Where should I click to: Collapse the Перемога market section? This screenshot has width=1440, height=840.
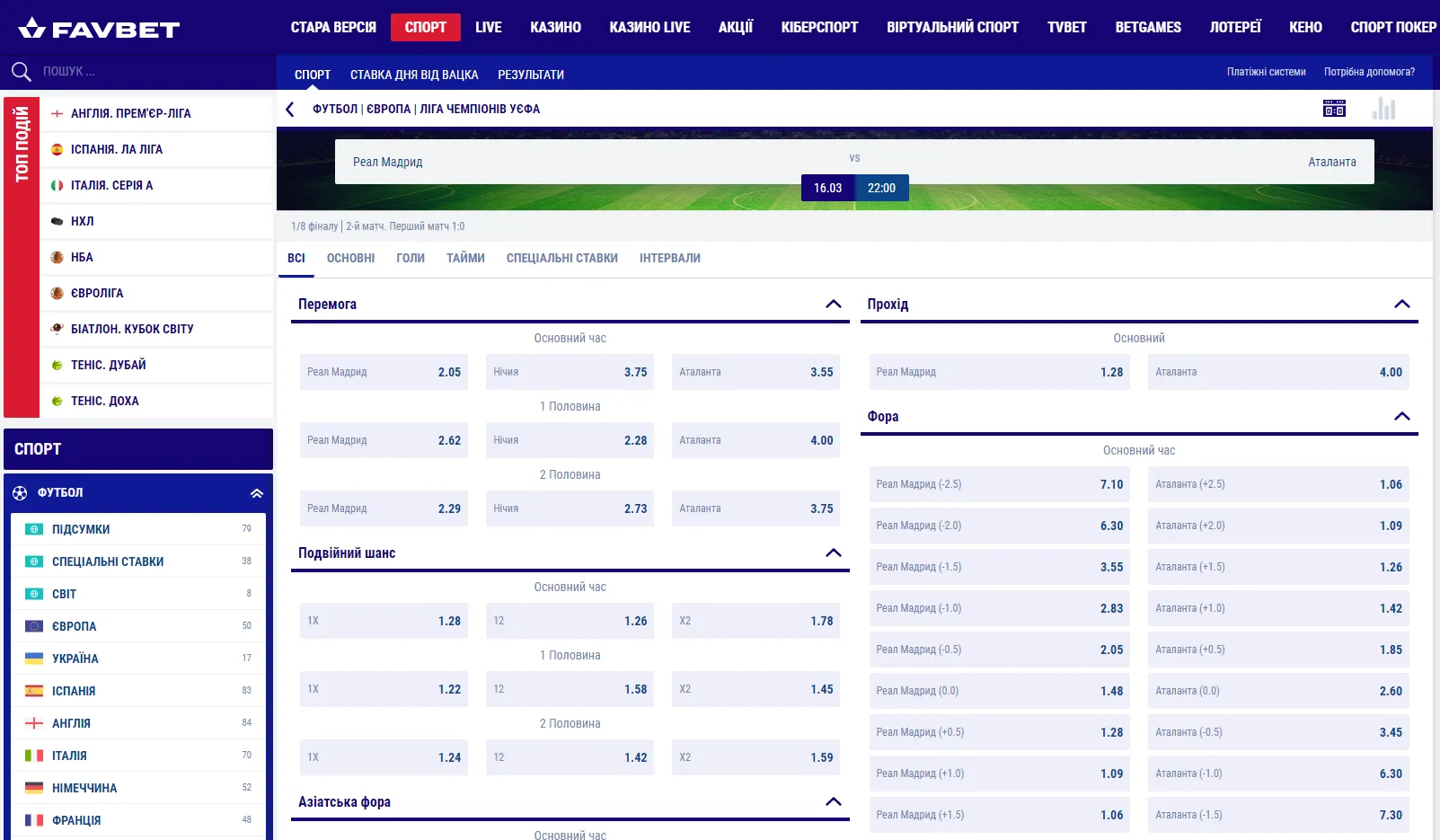click(833, 305)
